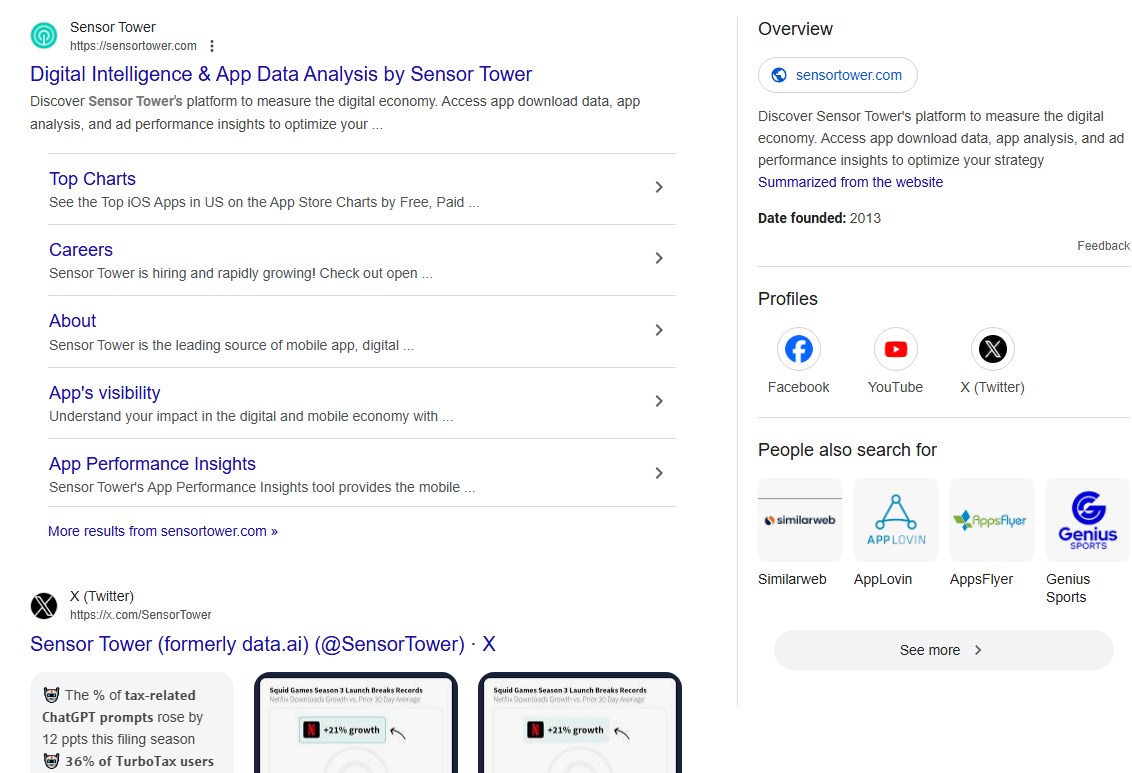Click the Overview heading
The height and width of the screenshot is (773, 1132).
click(x=795, y=29)
